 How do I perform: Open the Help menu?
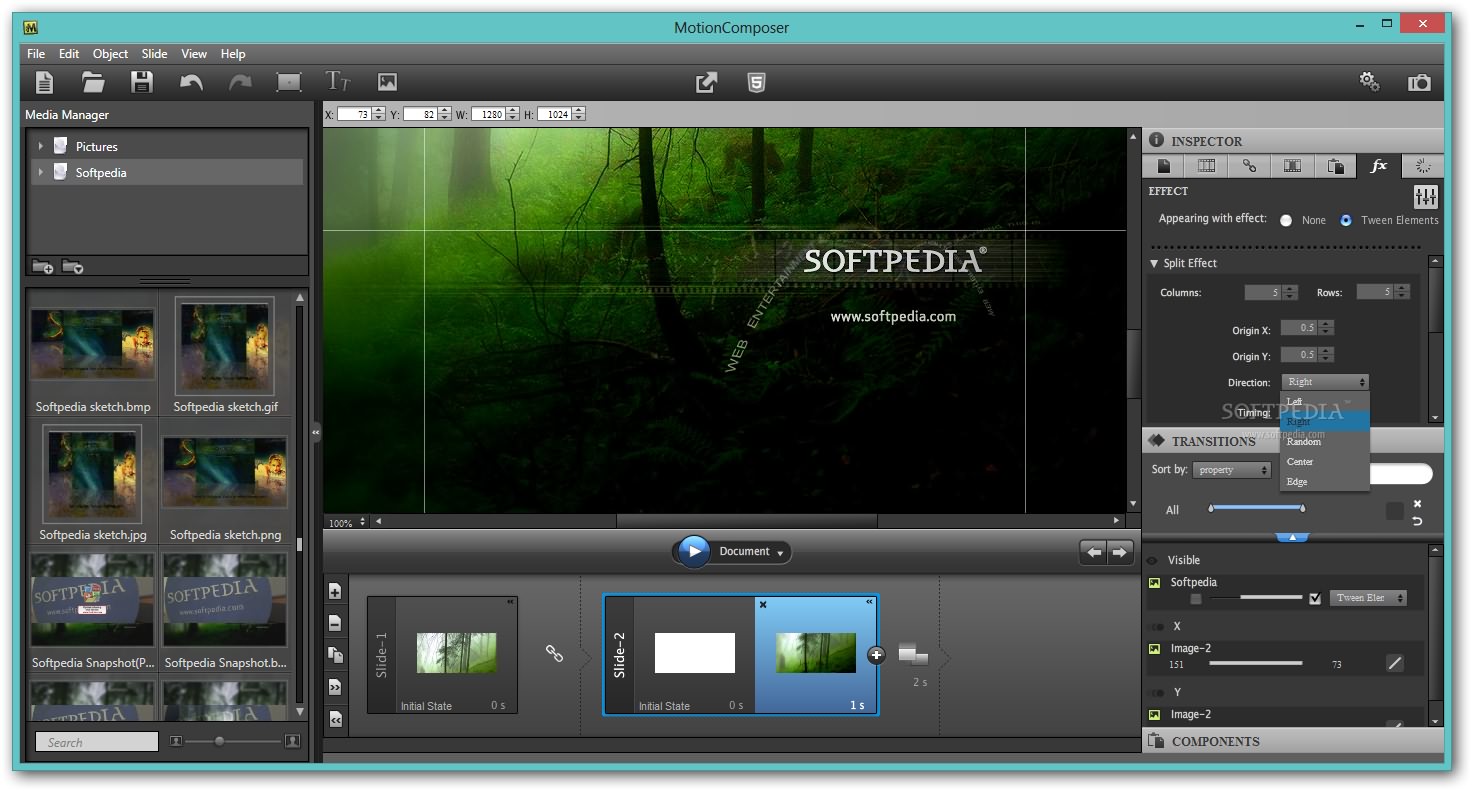click(x=233, y=54)
